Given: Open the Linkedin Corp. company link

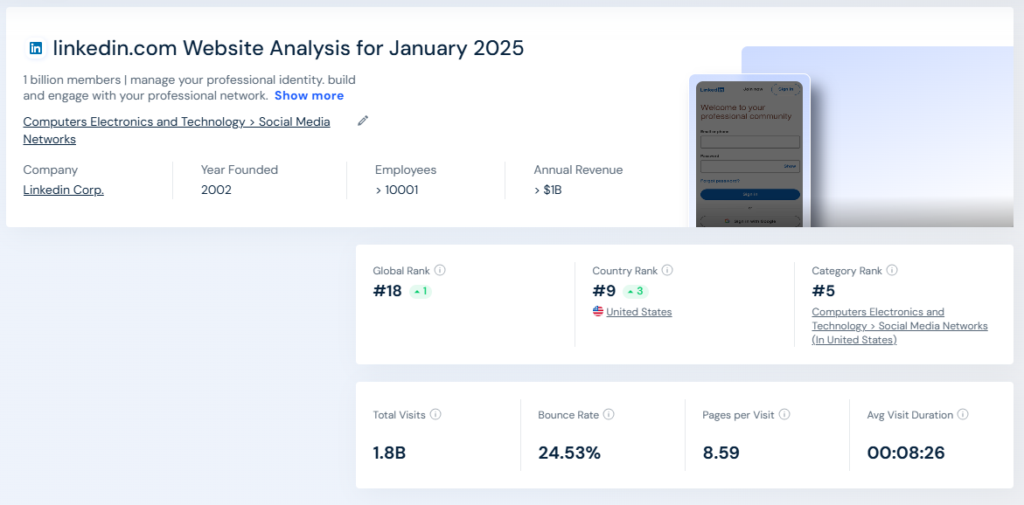Looking at the screenshot, I should [63, 190].
